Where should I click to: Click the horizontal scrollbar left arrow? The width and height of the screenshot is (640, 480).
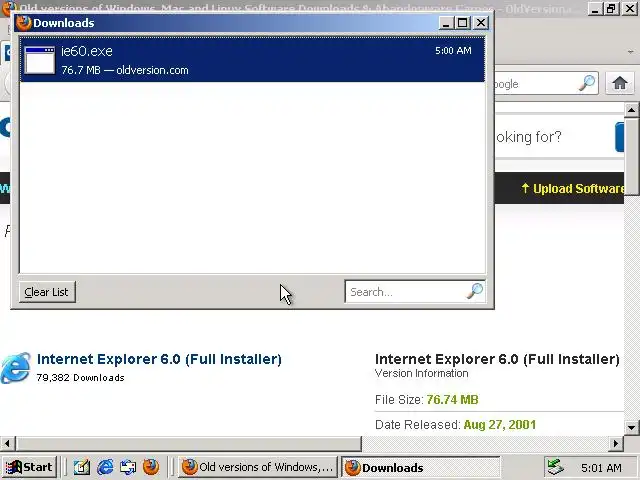[7, 443]
